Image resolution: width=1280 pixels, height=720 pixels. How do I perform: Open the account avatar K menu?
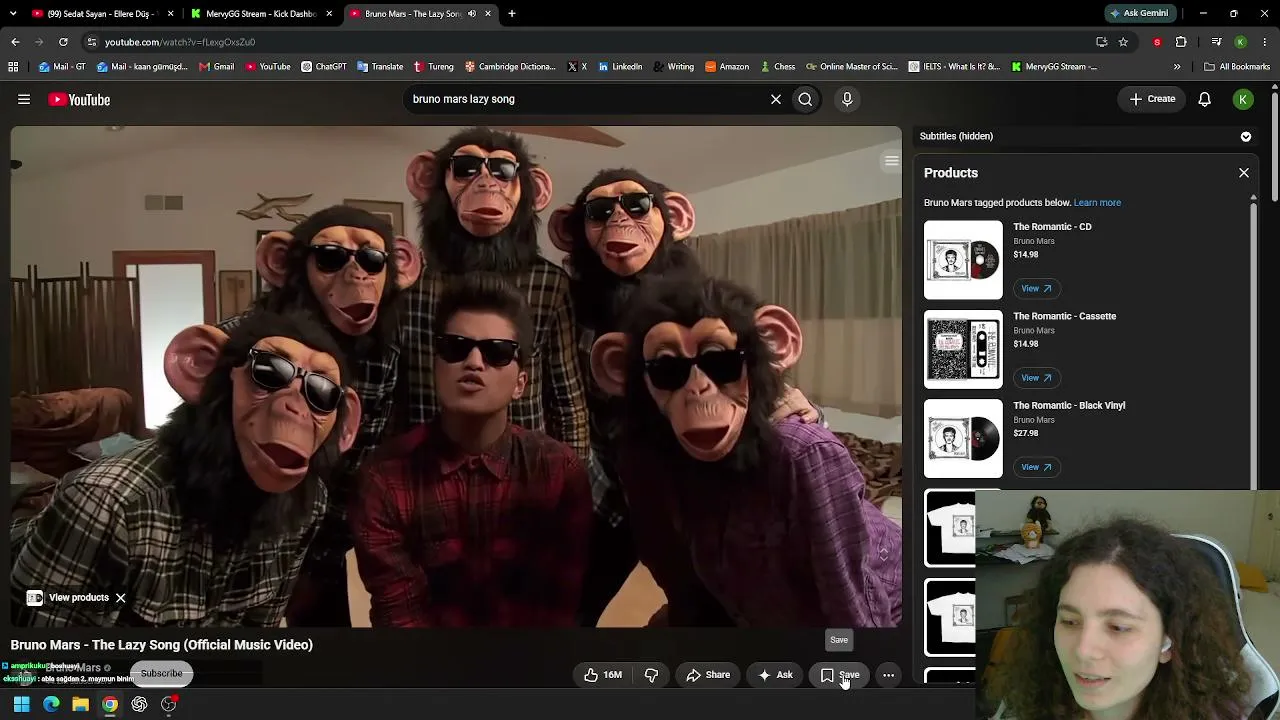click(x=1243, y=99)
